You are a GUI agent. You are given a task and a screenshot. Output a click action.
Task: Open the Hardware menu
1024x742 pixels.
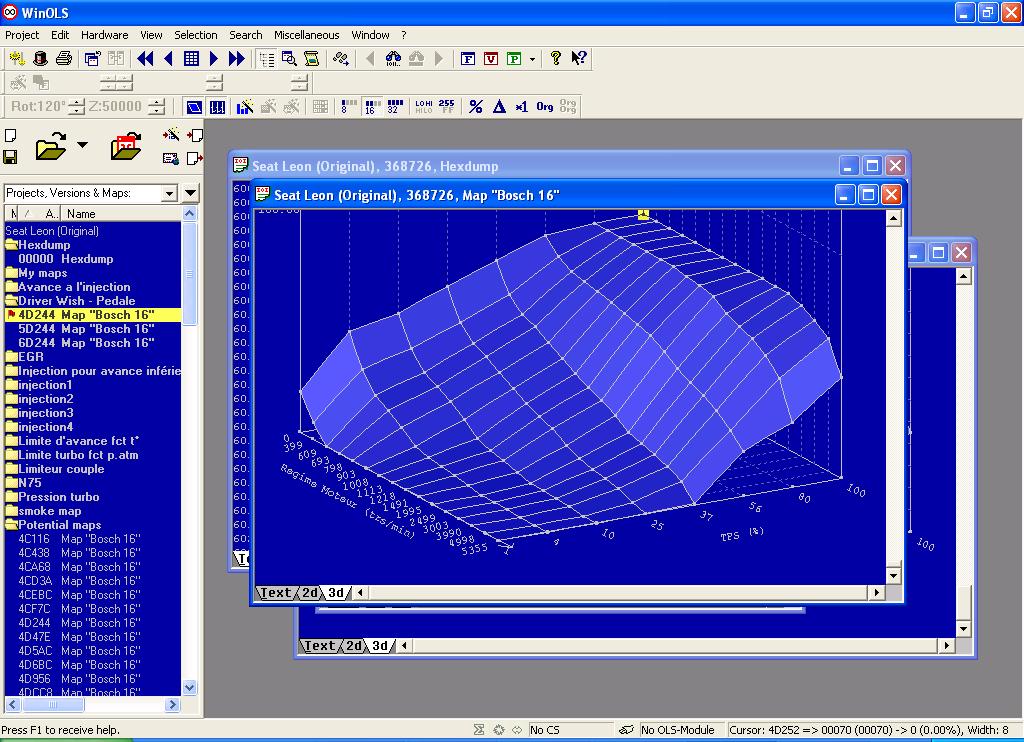(x=104, y=35)
